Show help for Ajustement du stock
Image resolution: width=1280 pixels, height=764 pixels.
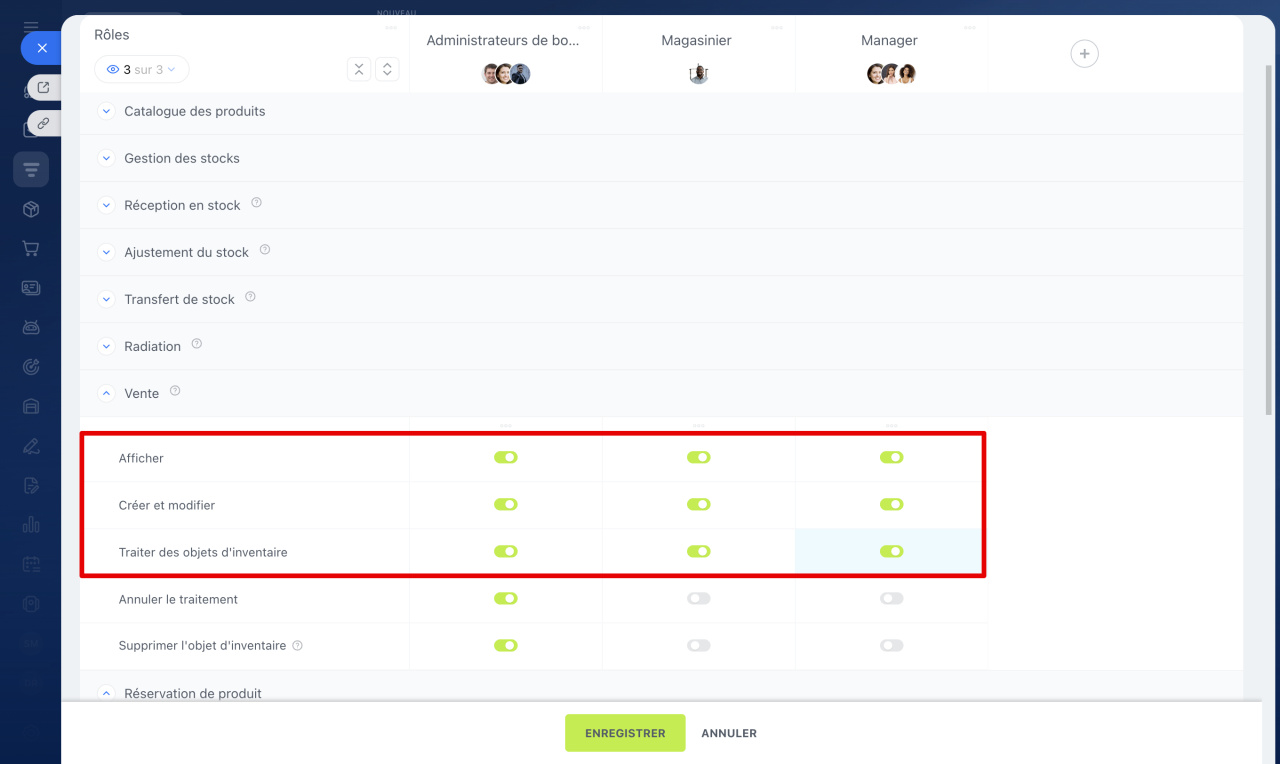pos(265,250)
